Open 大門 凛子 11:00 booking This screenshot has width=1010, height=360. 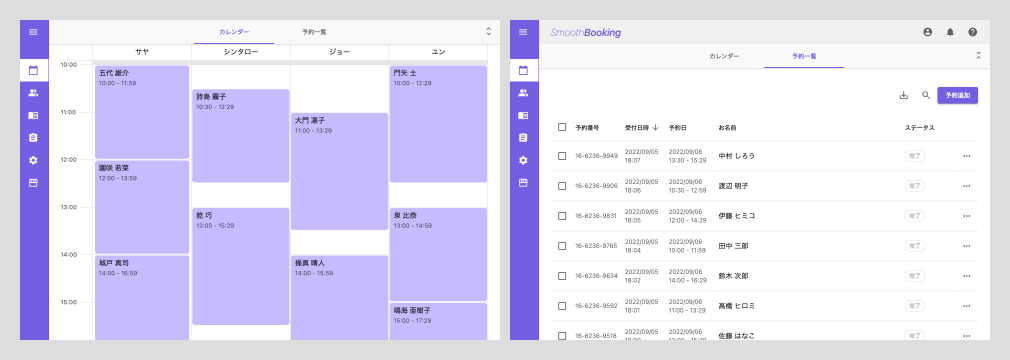tap(339, 171)
